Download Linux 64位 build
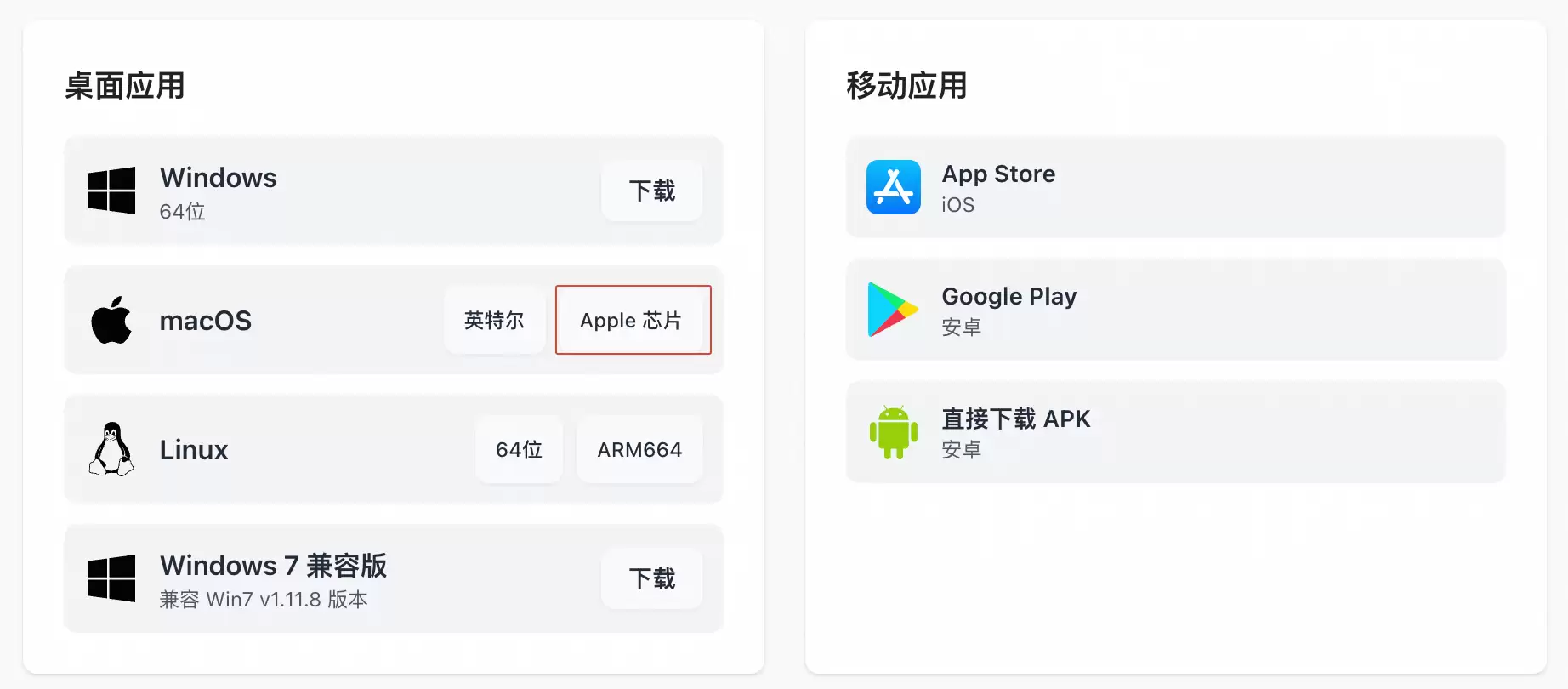Screen dimensions: 1568x689 click(519, 449)
